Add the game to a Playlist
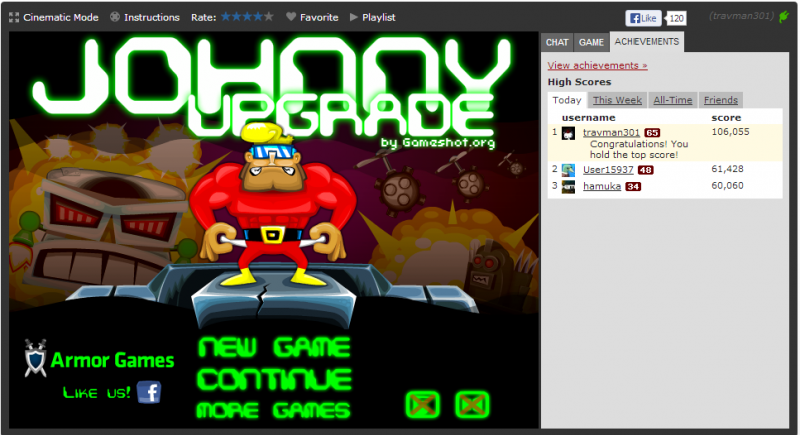The width and height of the screenshot is (800, 435). [x=372, y=17]
